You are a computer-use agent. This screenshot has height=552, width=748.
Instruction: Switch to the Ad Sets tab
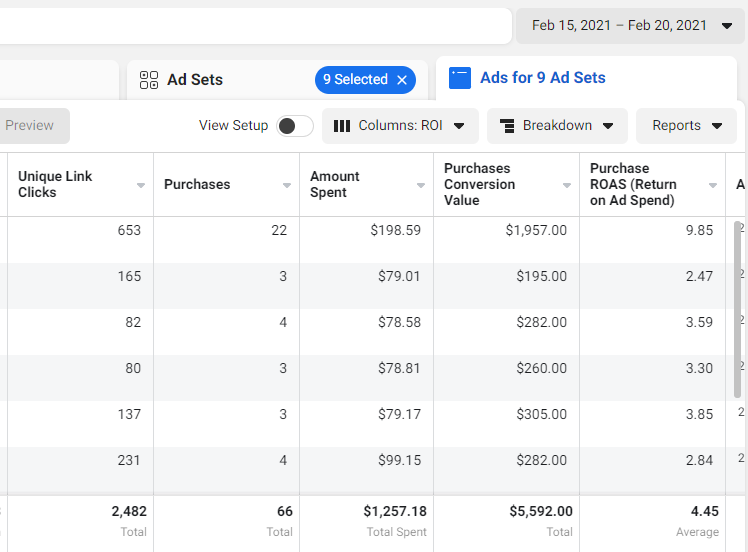point(195,80)
